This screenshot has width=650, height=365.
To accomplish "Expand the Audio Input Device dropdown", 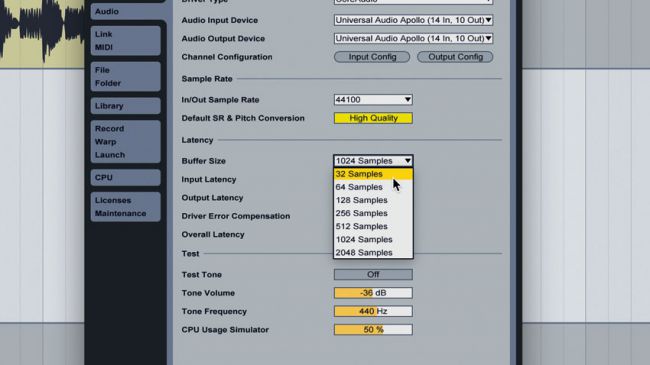I will point(413,20).
